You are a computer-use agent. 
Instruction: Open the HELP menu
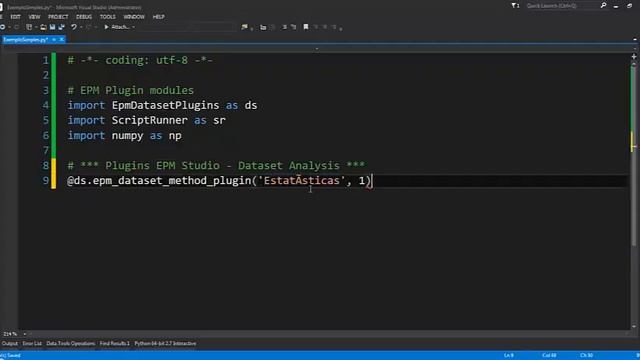coord(158,17)
